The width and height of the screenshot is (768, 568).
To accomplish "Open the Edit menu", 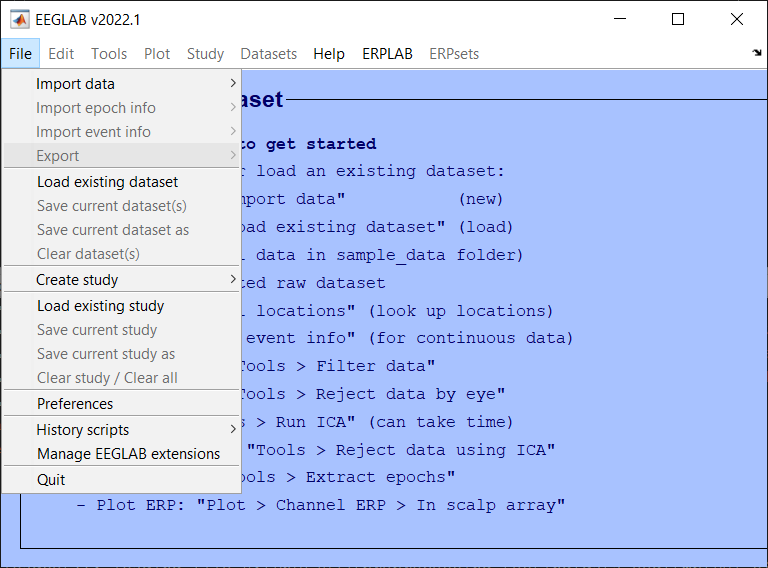I will tap(61, 54).
